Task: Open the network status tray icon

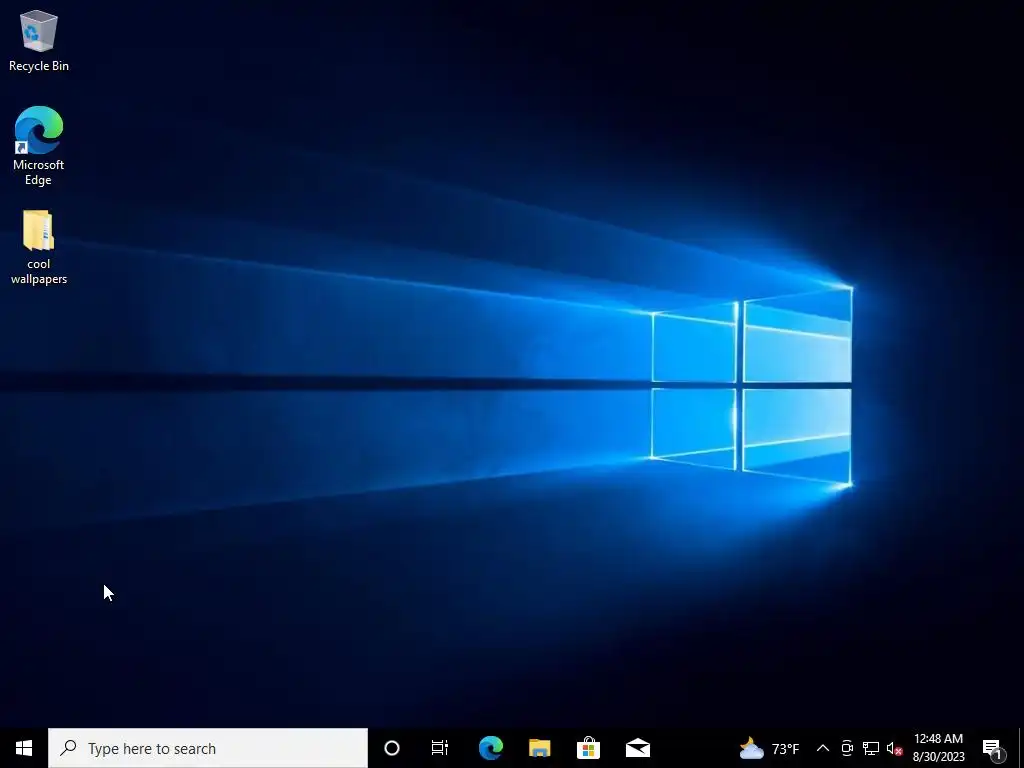Action: coord(871,748)
